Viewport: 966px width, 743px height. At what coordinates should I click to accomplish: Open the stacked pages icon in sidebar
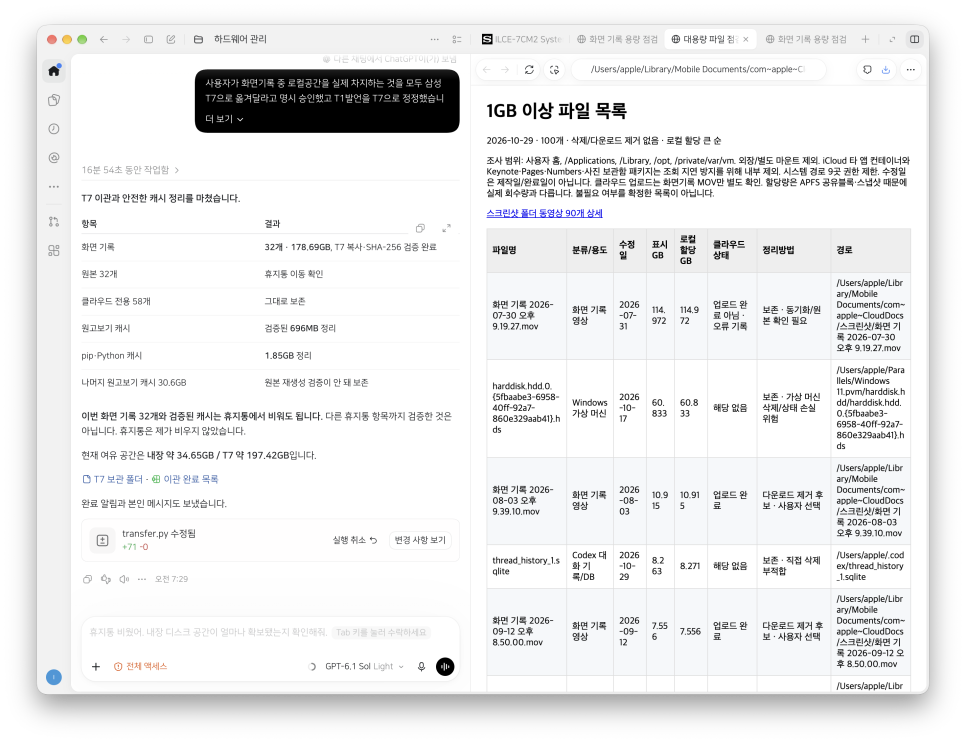coord(54,100)
